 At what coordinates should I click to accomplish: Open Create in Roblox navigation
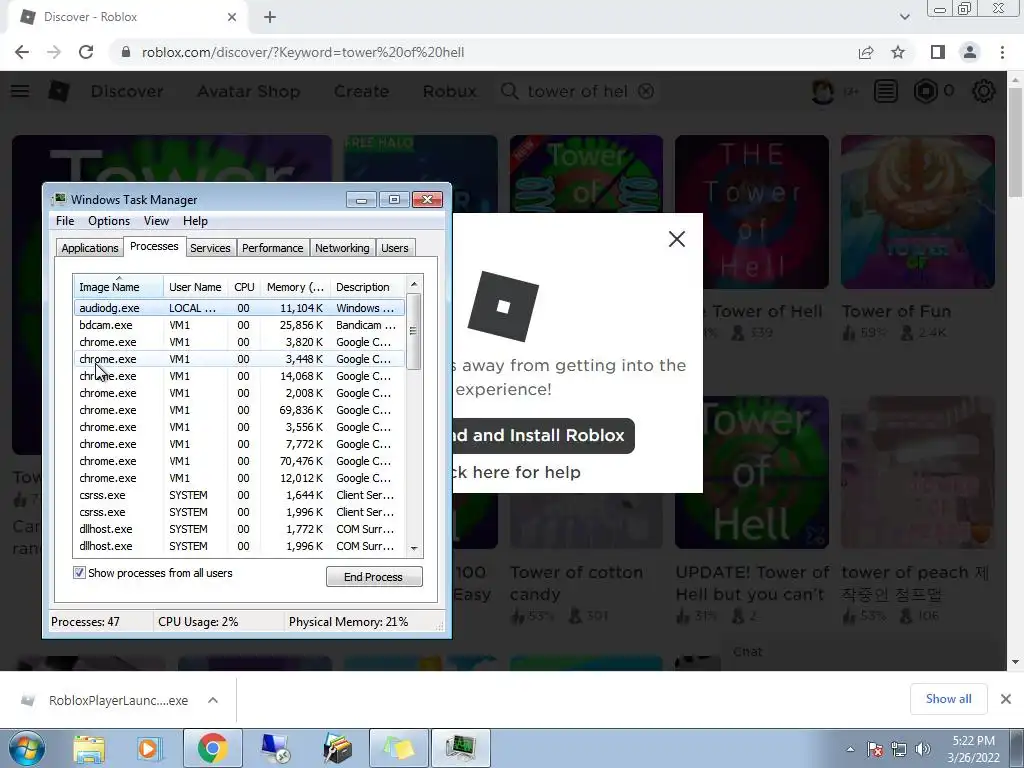(x=361, y=91)
